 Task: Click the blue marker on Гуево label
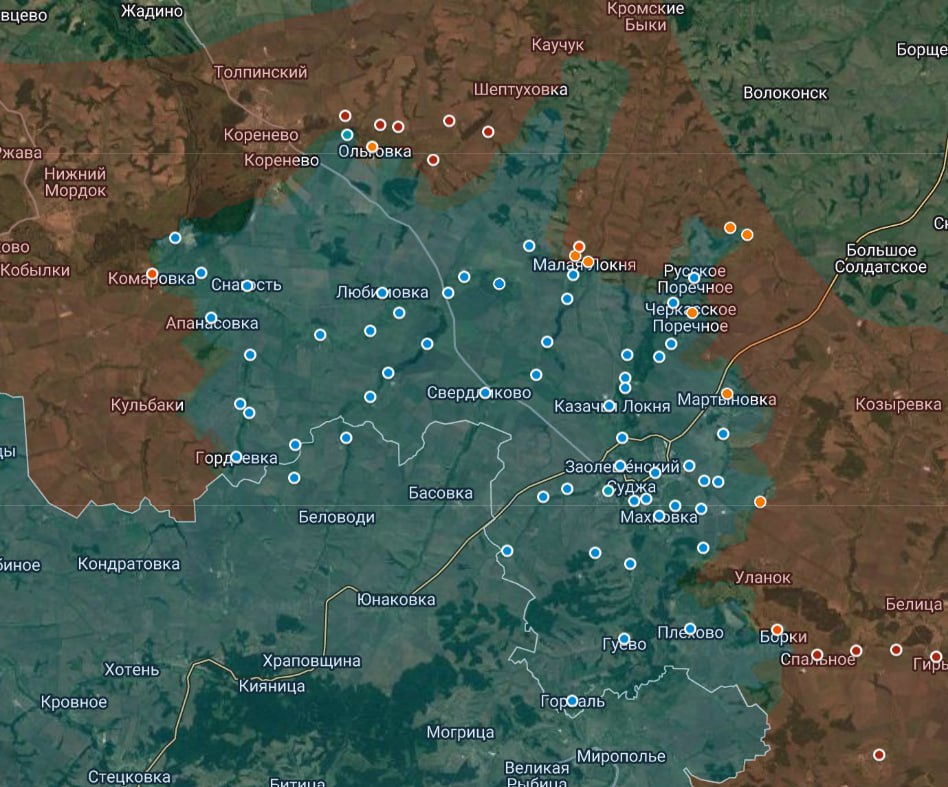(x=624, y=639)
